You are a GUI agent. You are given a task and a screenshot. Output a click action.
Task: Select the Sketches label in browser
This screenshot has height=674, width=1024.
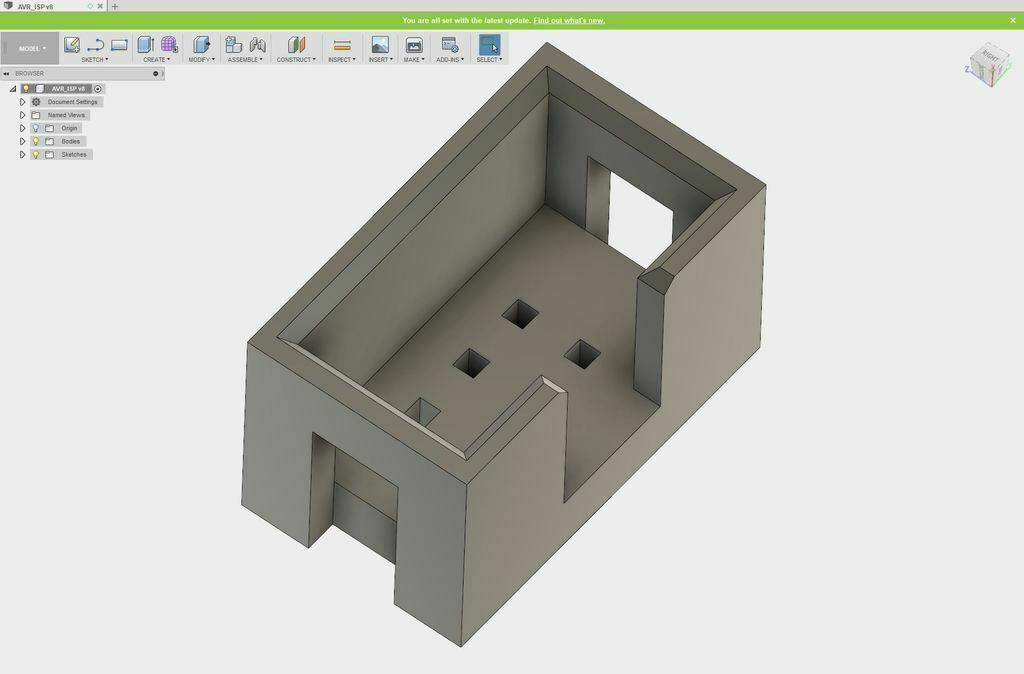click(x=74, y=155)
